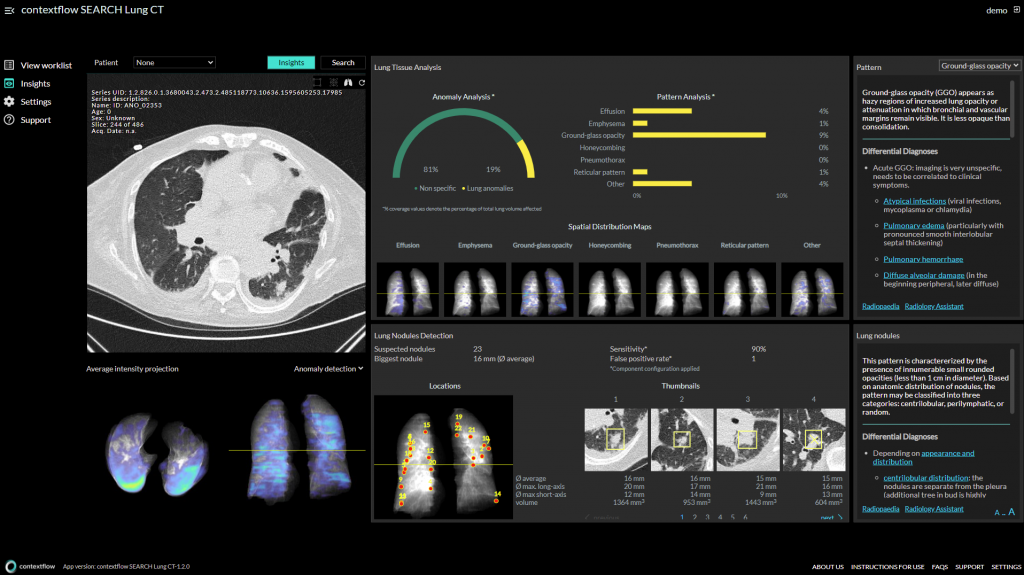1024x575 pixels.
Task: Switch to the Insights tab
Action: (291, 63)
